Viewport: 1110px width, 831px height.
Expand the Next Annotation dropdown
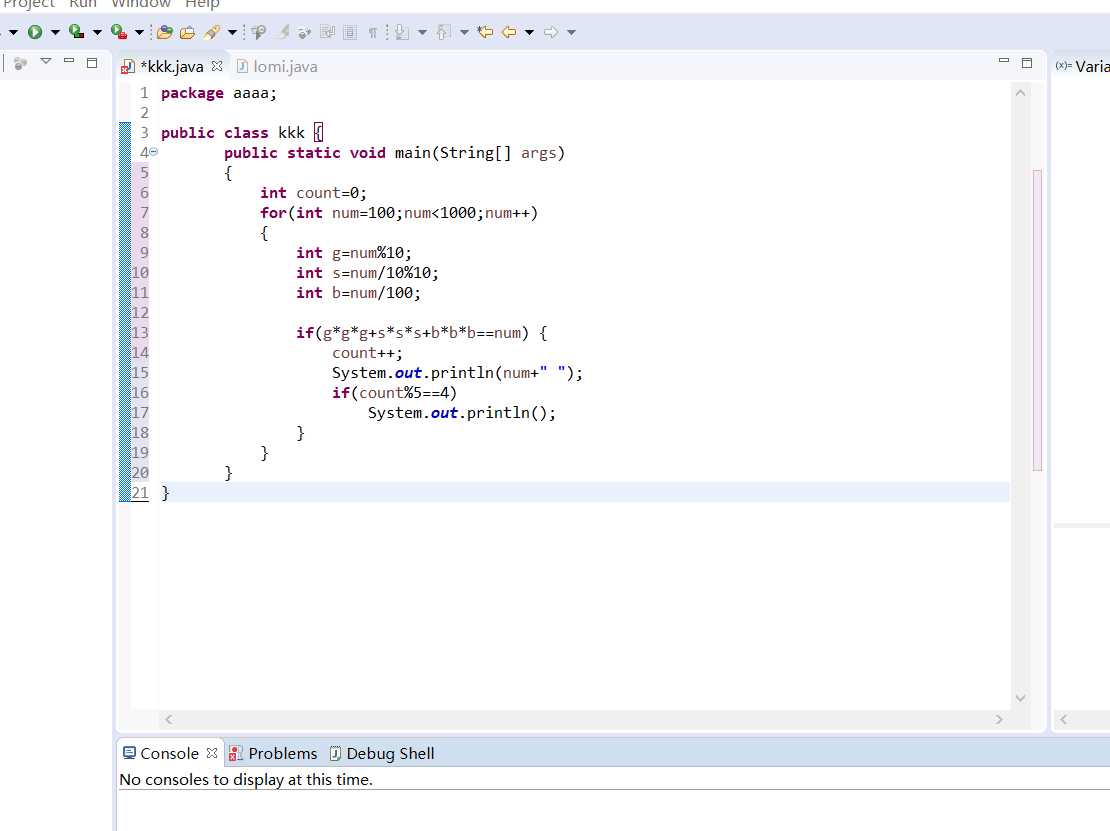pos(422,33)
